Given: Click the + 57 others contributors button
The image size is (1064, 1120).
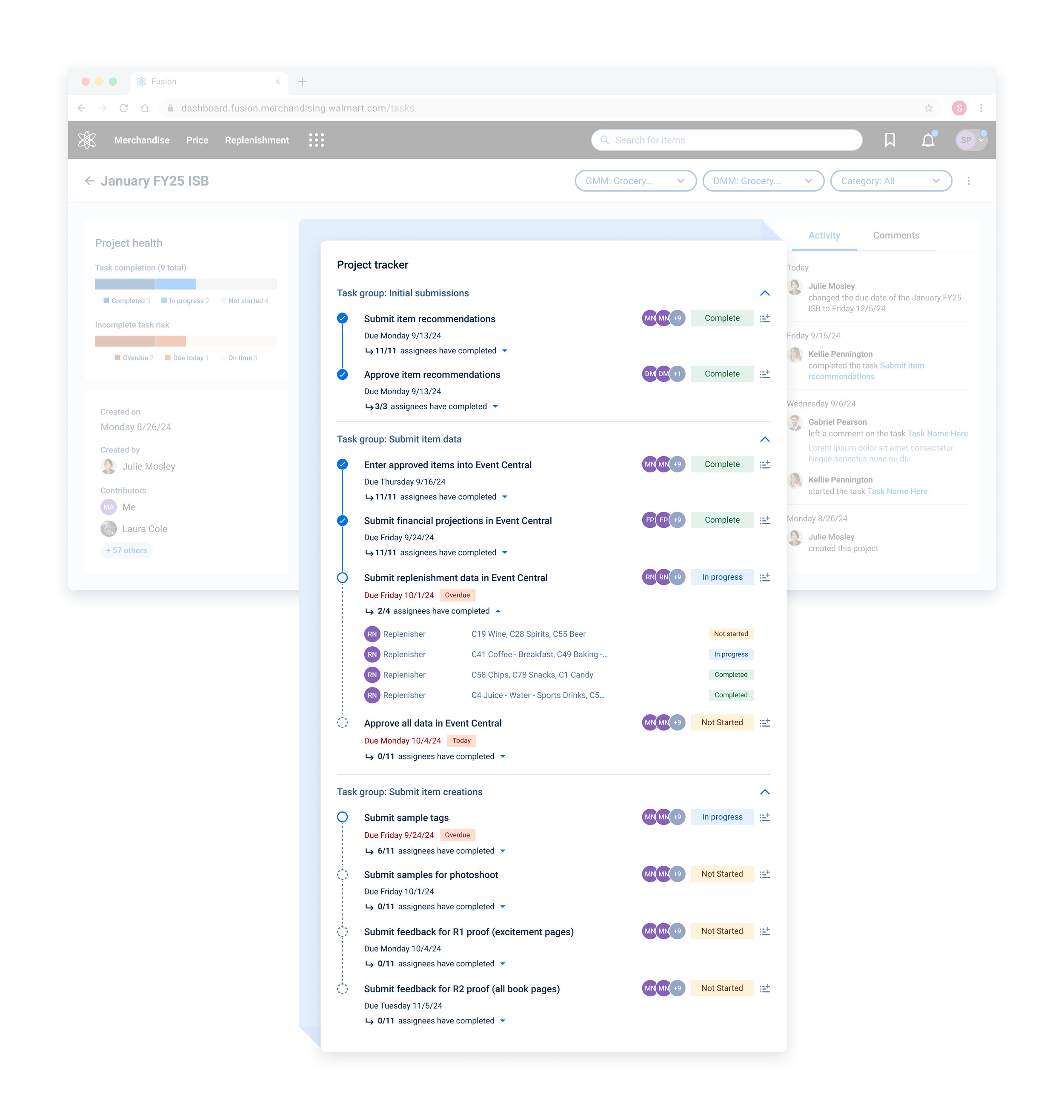Looking at the screenshot, I should [x=126, y=550].
